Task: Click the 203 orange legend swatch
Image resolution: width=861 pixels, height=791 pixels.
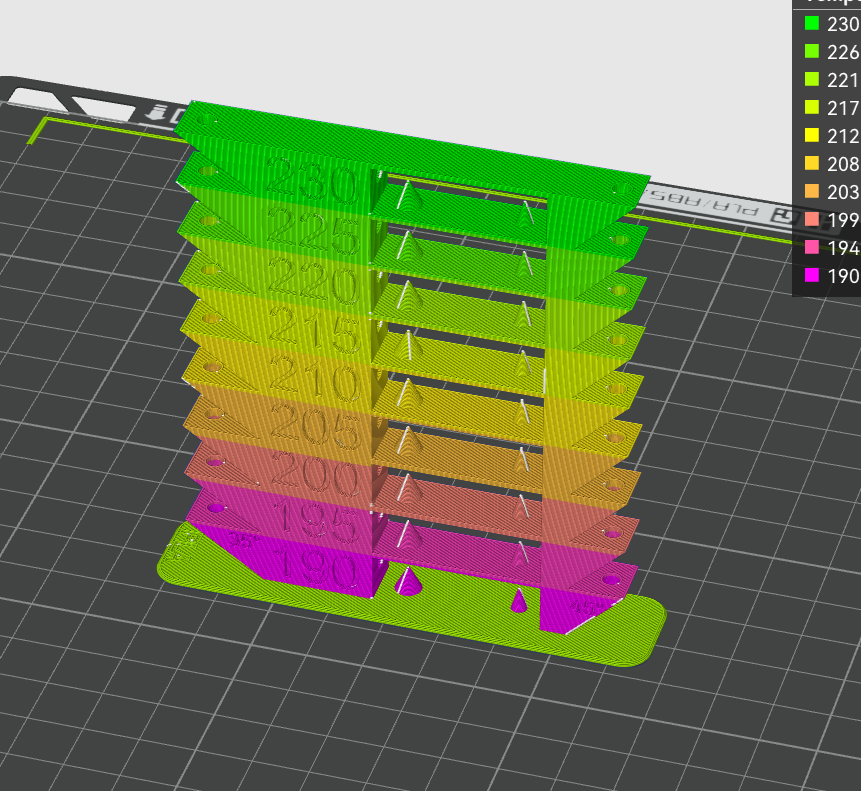Action: tap(812, 191)
